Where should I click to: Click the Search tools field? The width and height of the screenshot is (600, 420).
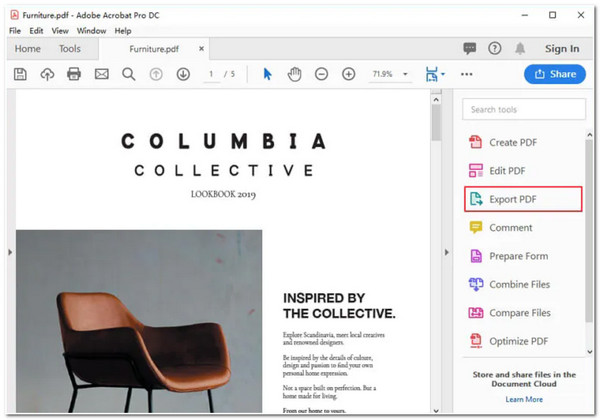pyautogui.click(x=524, y=109)
